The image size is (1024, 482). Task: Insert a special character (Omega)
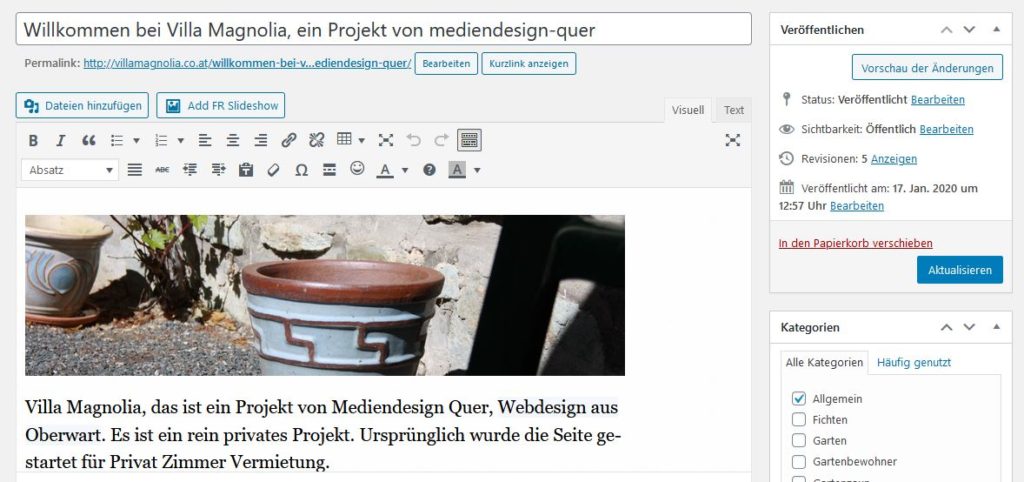tap(302, 170)
